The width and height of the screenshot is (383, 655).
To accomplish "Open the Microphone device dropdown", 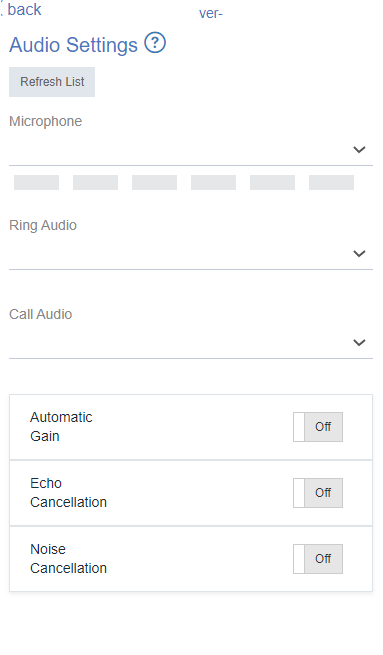I will pyautogui.click(x=191, y=150).
